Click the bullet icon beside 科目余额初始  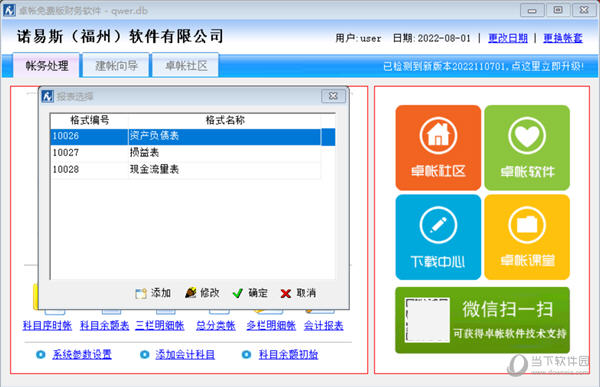pyautogui.click(x=246, y=354)
